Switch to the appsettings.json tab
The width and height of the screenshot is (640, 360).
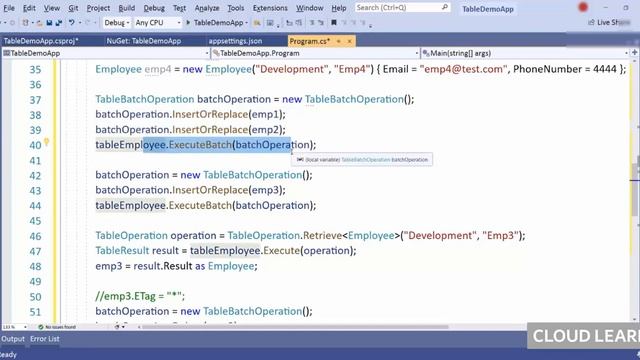click(x=236, y=41)
